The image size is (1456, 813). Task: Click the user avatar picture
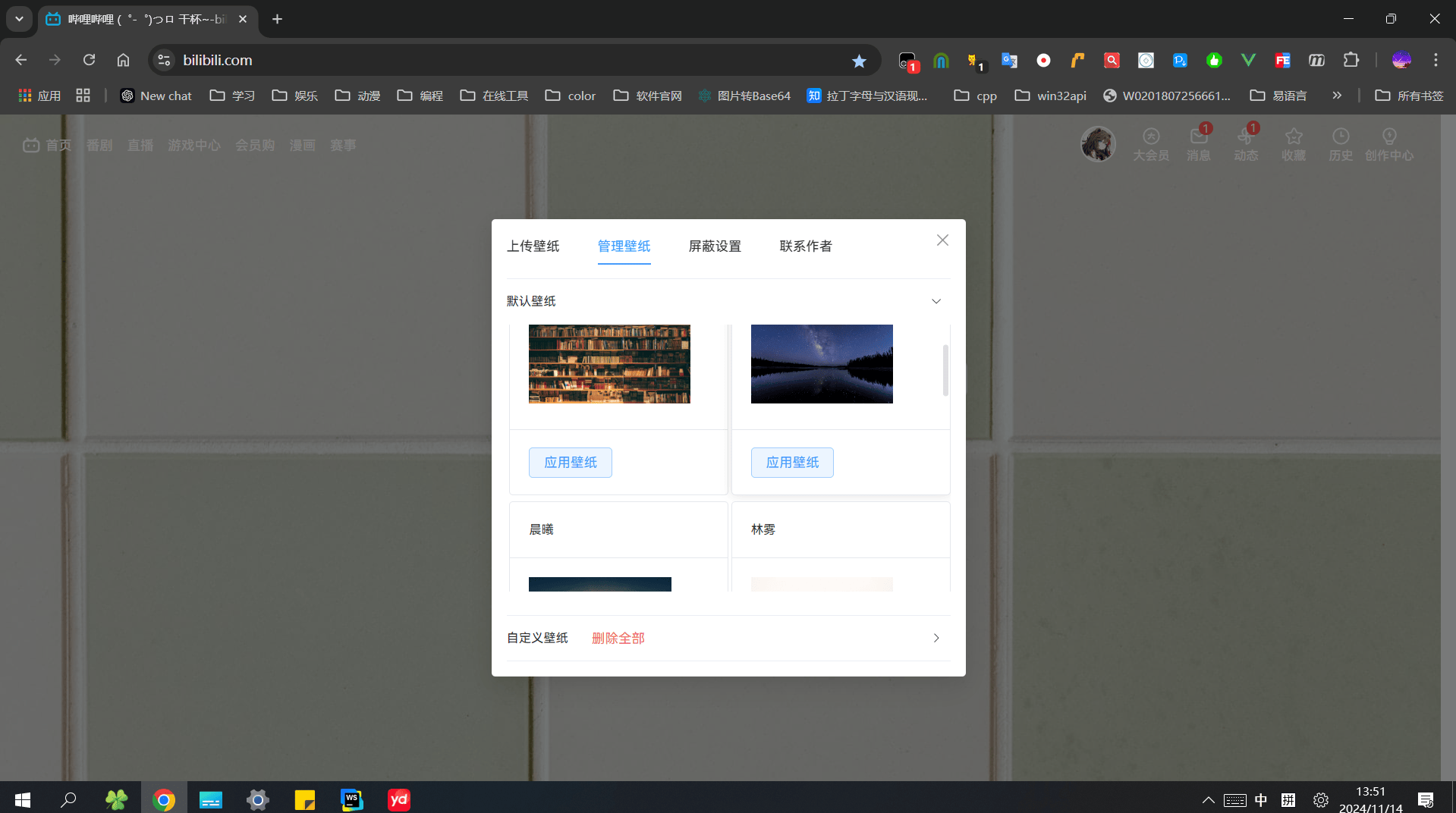click(1097, 144)
